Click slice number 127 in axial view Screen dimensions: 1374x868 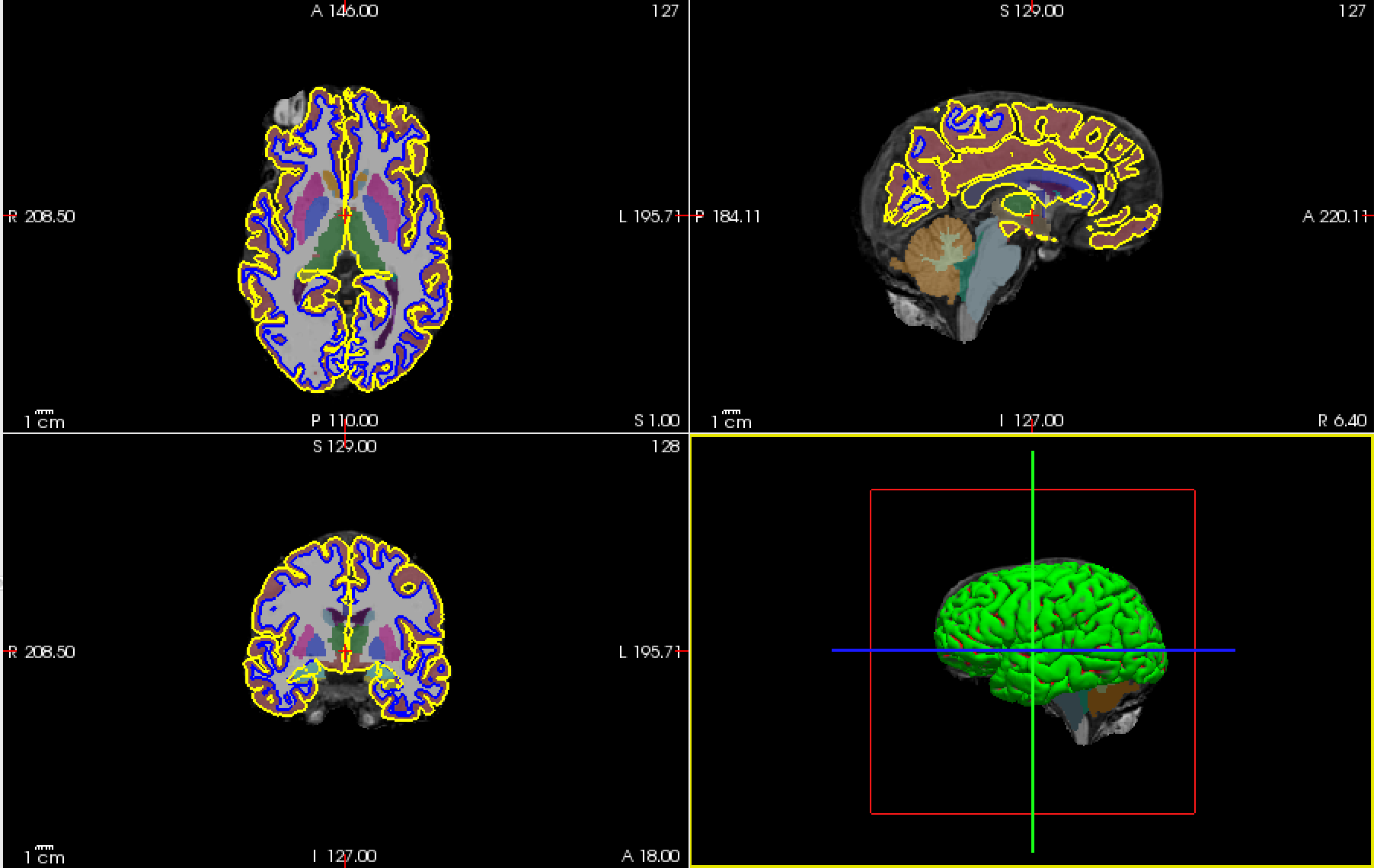pyautogui.click(x=665, y=11)
